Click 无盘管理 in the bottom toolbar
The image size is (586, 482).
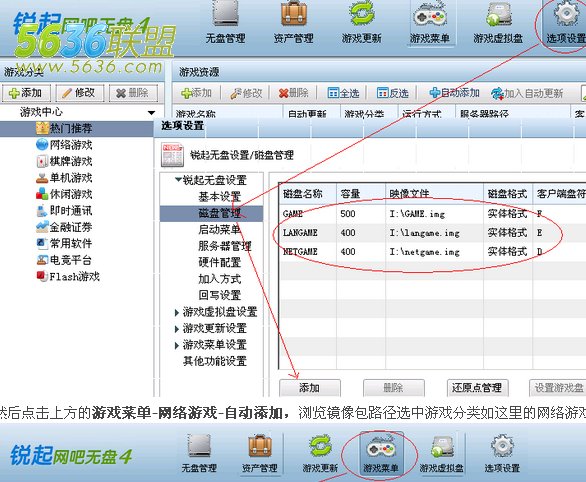tap(199, 454)
